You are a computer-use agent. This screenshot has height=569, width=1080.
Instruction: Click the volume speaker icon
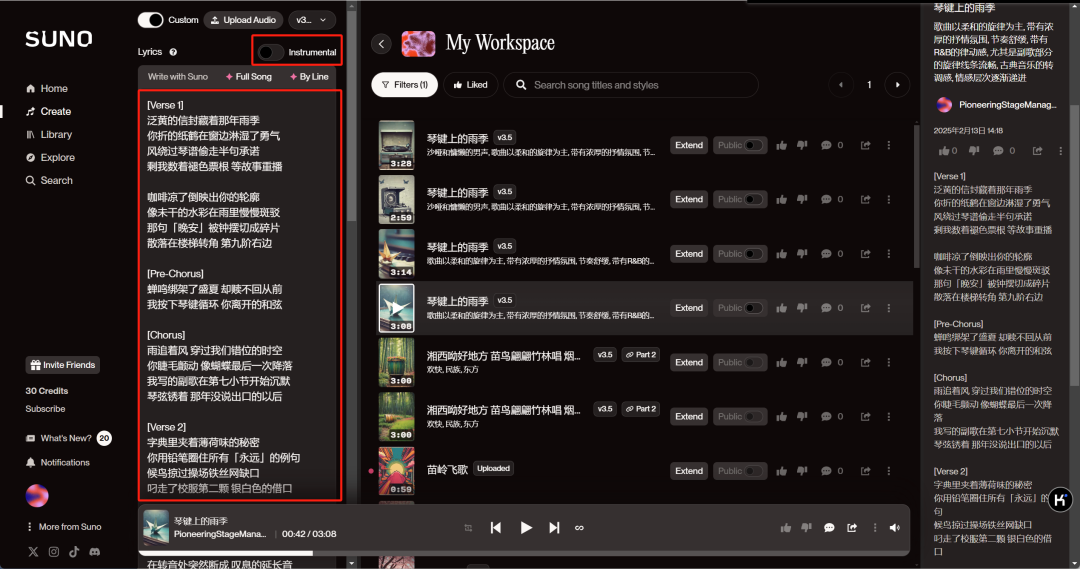[x=894, y=528]
